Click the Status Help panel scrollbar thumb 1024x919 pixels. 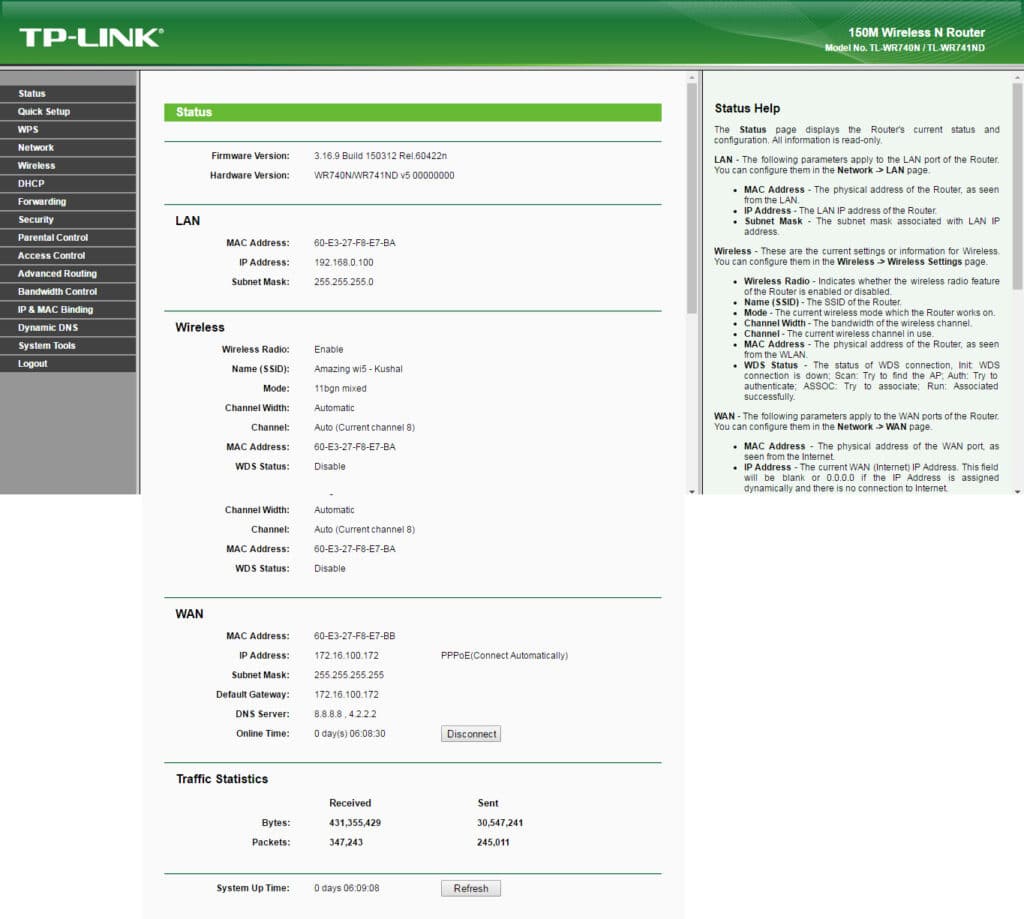pyautogui.click(x=1017, y=186)
